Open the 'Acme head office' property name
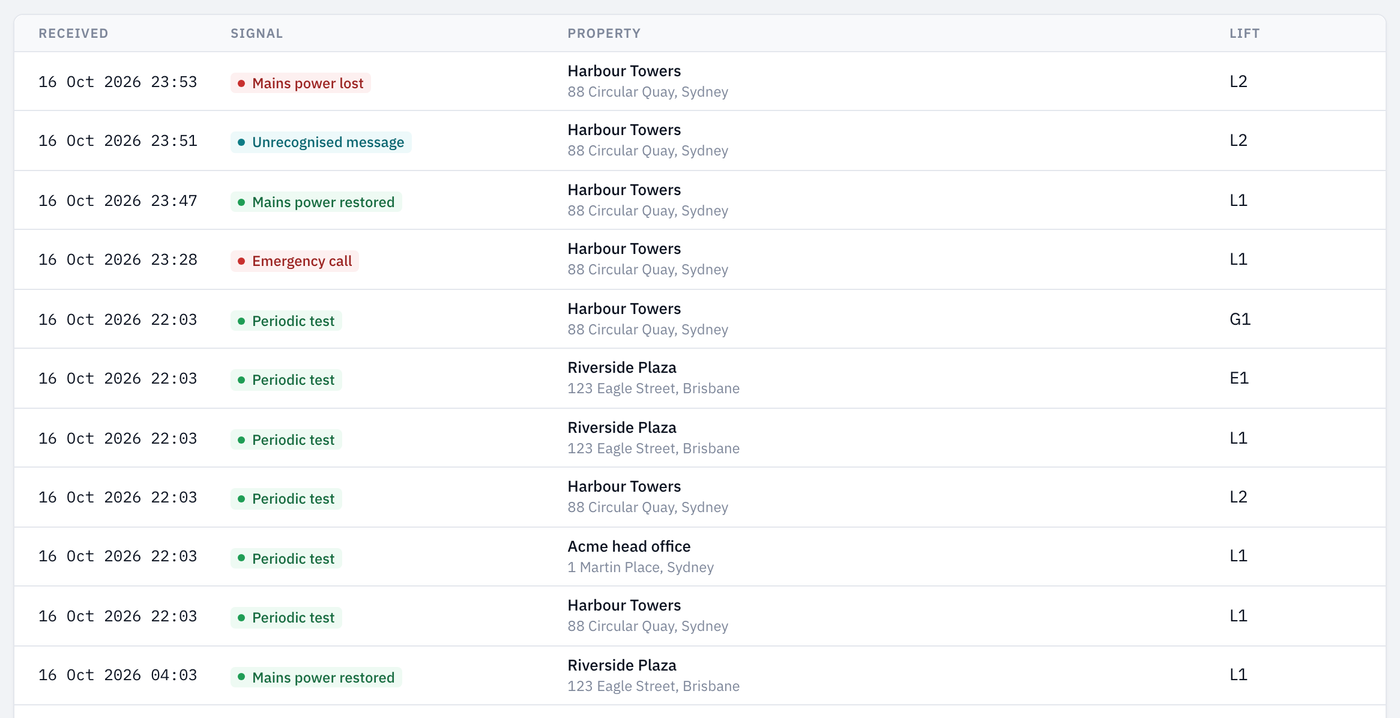The height and width of the screenshot is (718, 1400). (x=629, y=547)
